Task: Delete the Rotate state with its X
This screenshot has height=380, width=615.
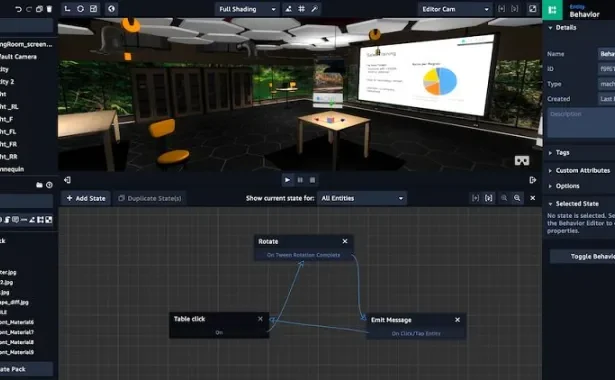Action: point(345,242)
